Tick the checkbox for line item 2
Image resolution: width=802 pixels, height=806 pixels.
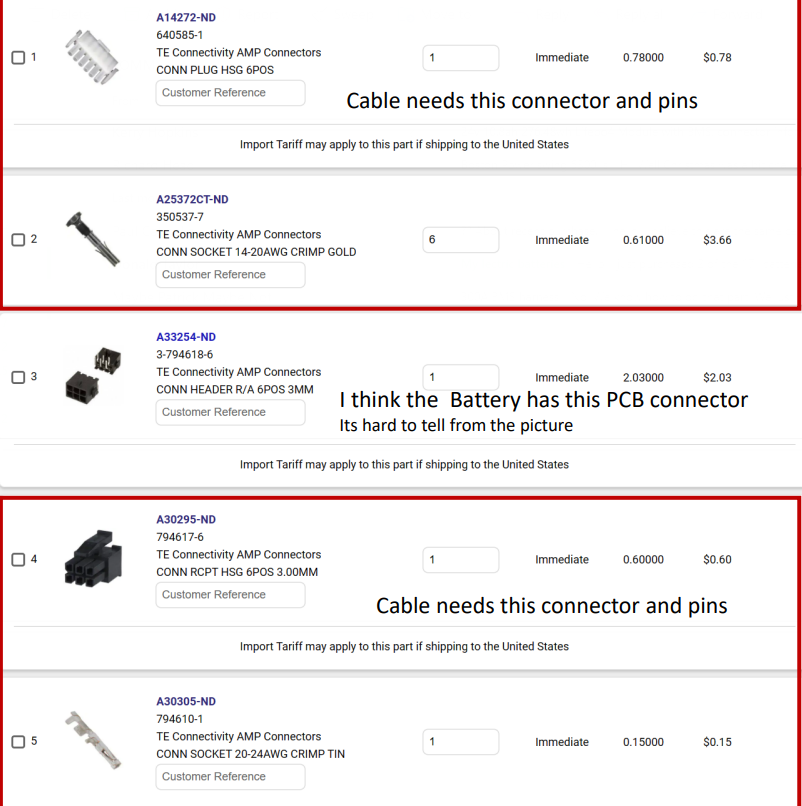[x=18, y=240]
